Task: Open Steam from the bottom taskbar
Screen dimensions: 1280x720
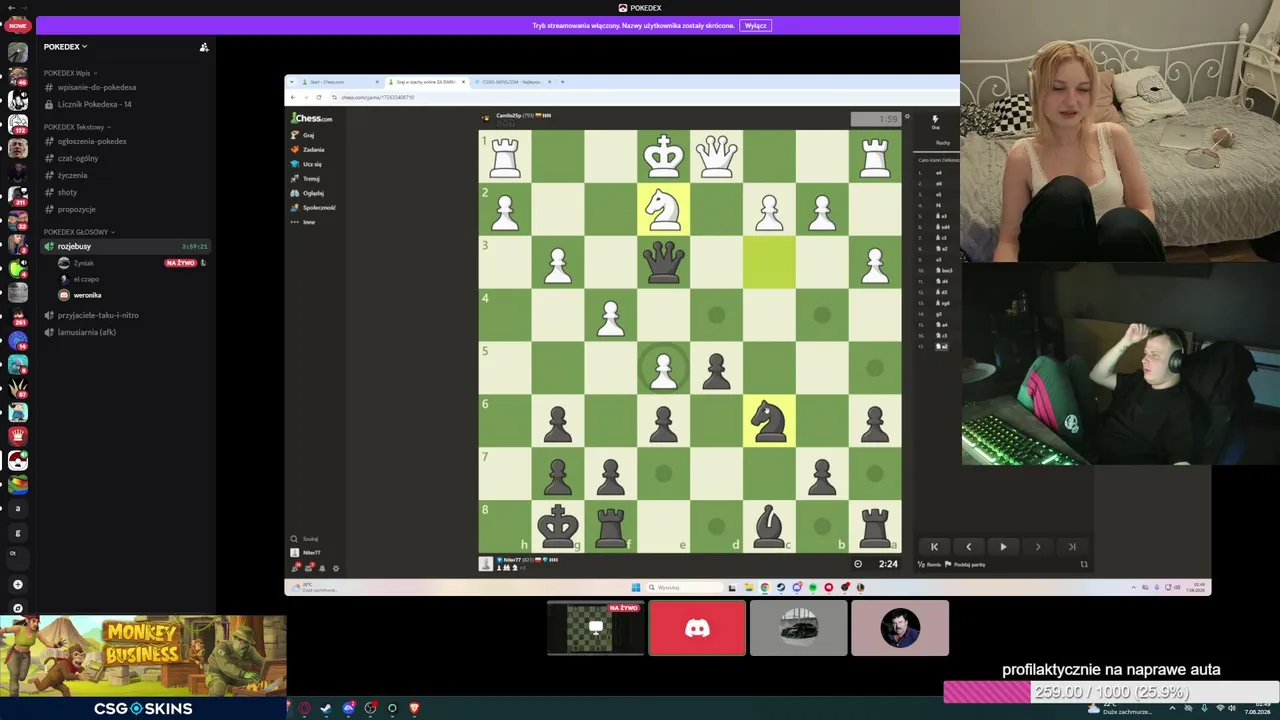Action: pos(326,709)
